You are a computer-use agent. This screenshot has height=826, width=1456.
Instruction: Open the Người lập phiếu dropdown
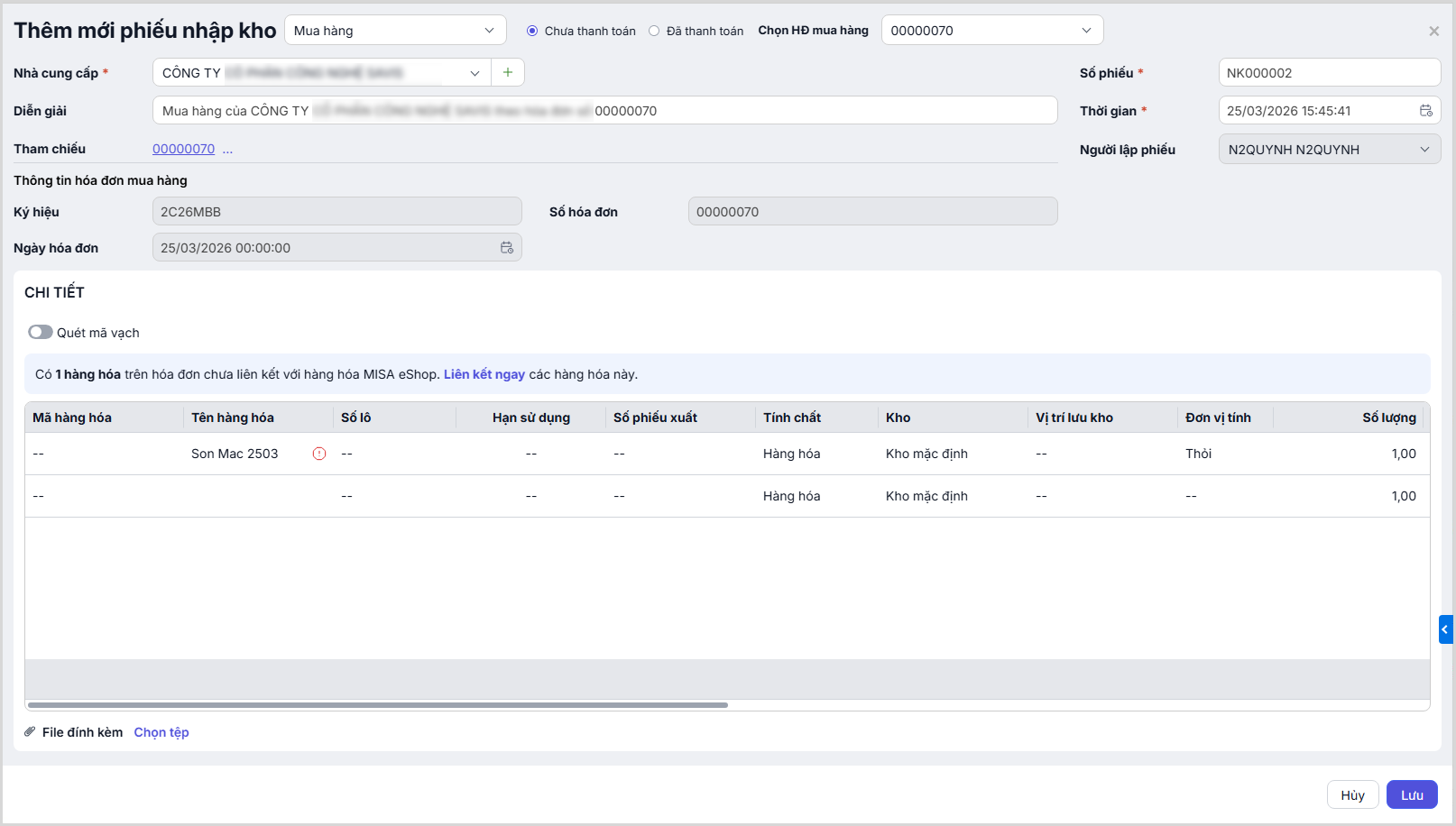pyautogui.click(x=1329, y=150)
